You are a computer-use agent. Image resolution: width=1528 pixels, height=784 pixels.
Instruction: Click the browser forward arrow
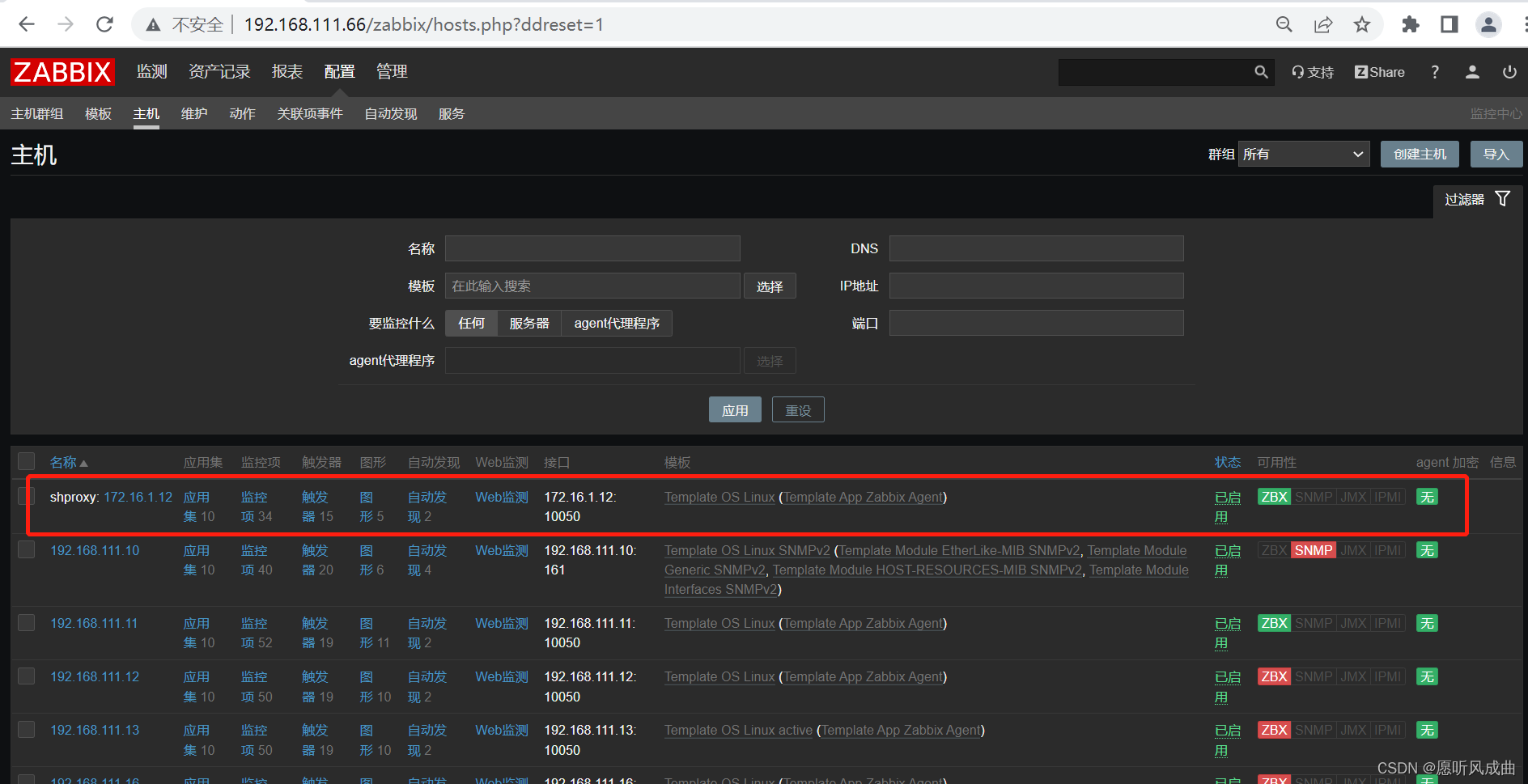click(x=66, y=24)
